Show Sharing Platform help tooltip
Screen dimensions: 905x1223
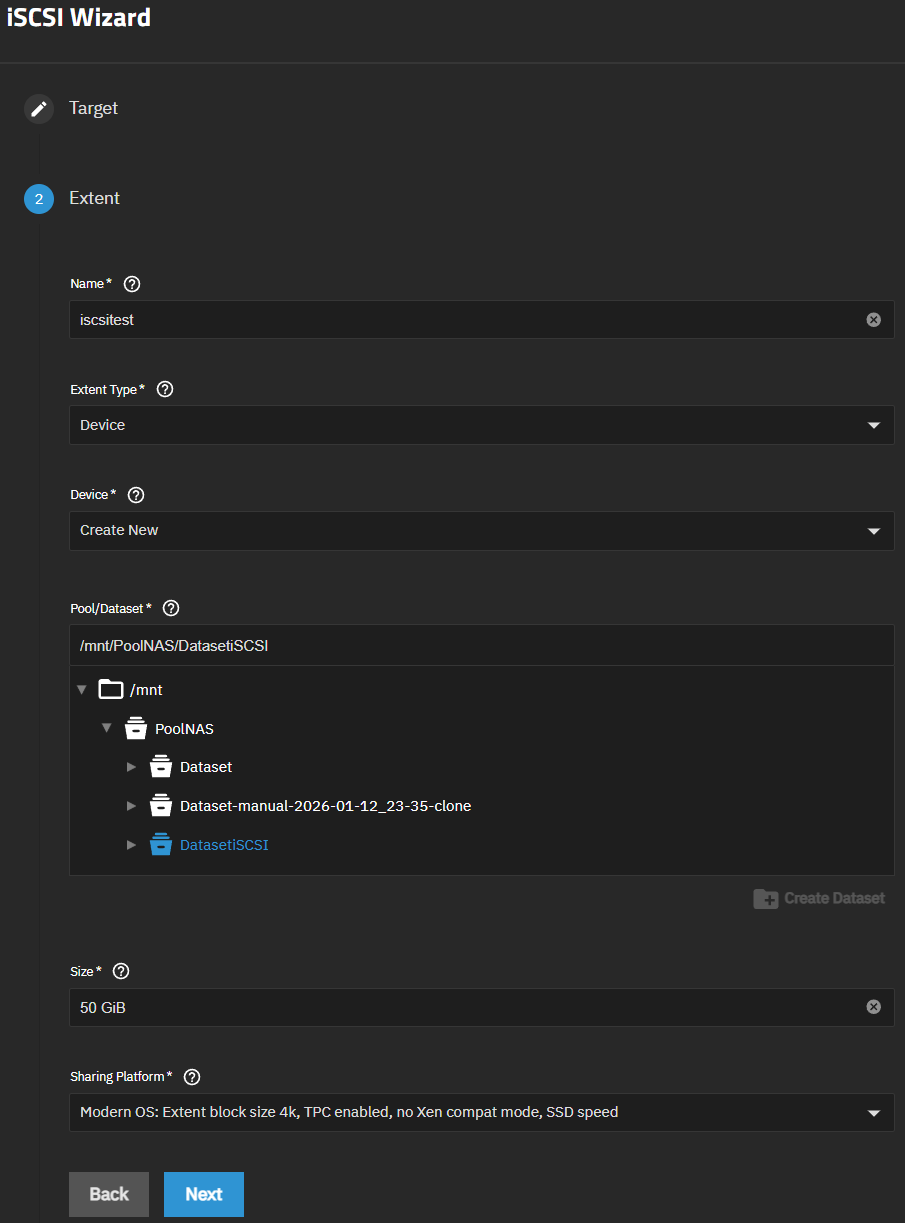pos(193,1077)
